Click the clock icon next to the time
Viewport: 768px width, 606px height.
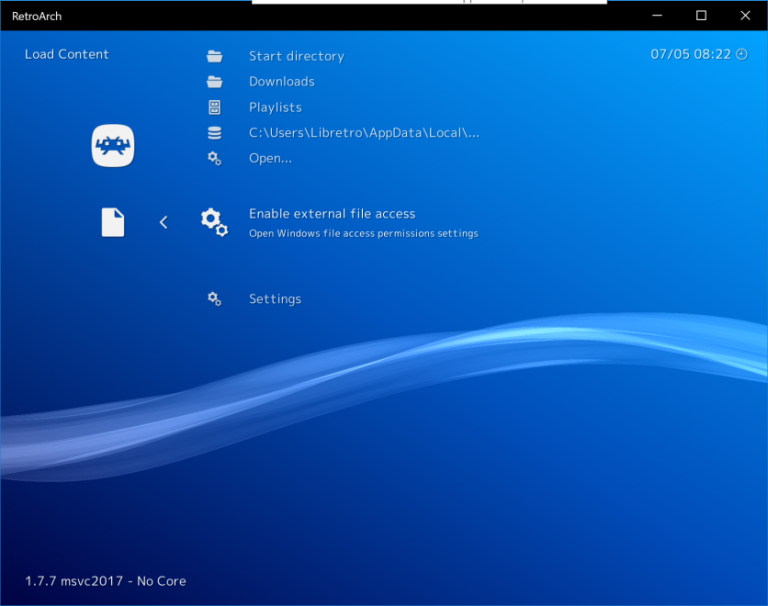pos(741,54)
